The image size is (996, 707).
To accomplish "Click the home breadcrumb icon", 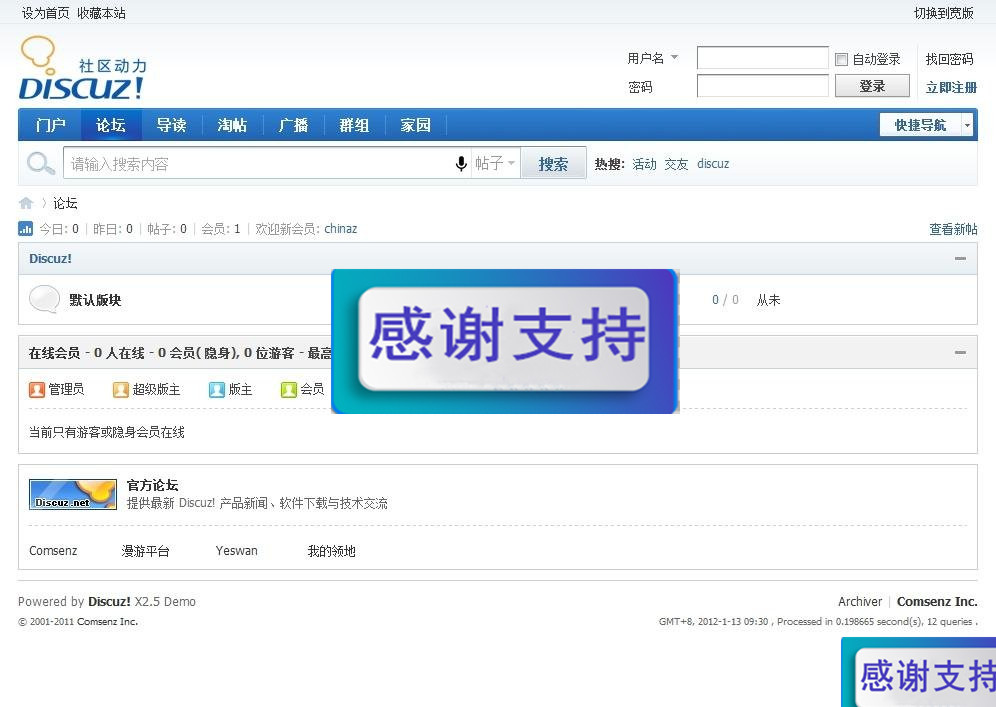I will pyautogui.click(x=26, y=203).
